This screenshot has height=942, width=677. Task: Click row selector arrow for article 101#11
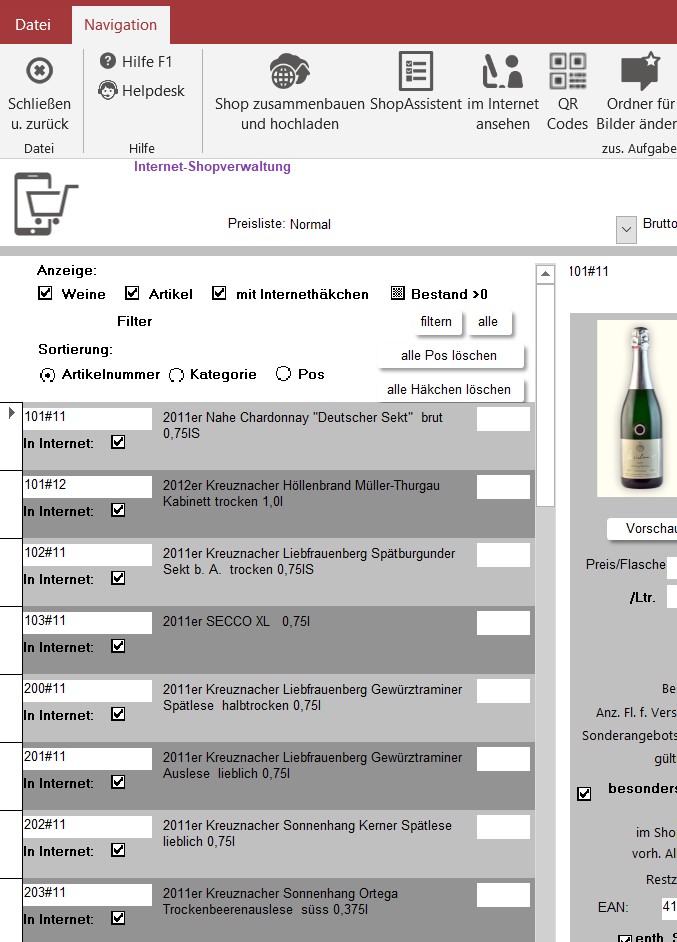[11, 413]
